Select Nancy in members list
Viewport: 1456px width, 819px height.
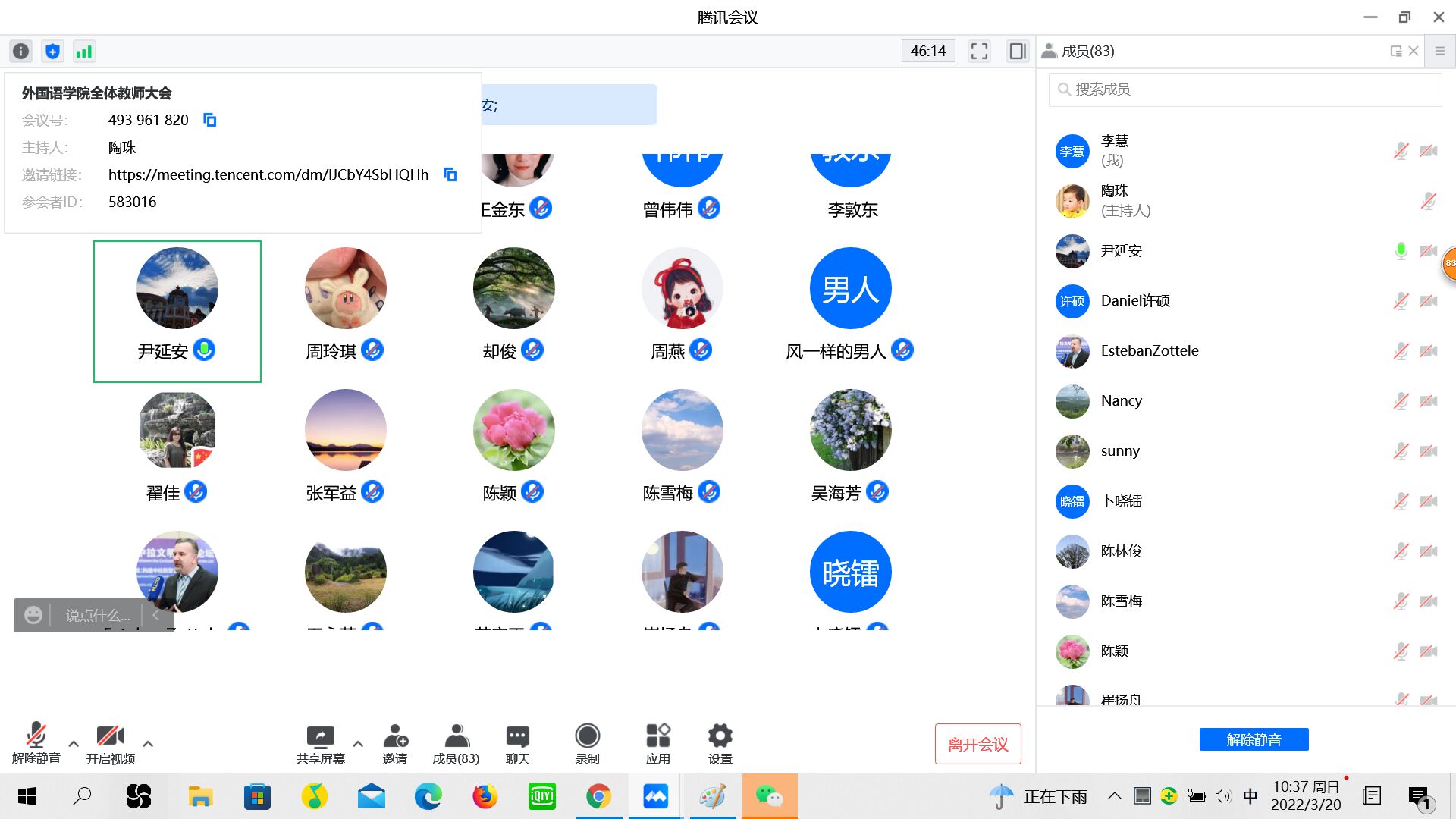[1245, 401]
